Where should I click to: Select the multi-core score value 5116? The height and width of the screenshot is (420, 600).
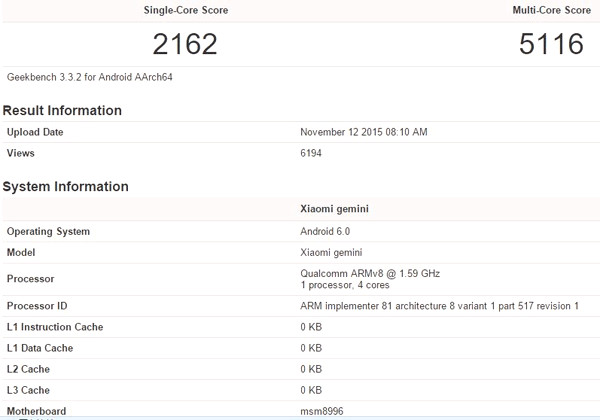coord(549,44)
